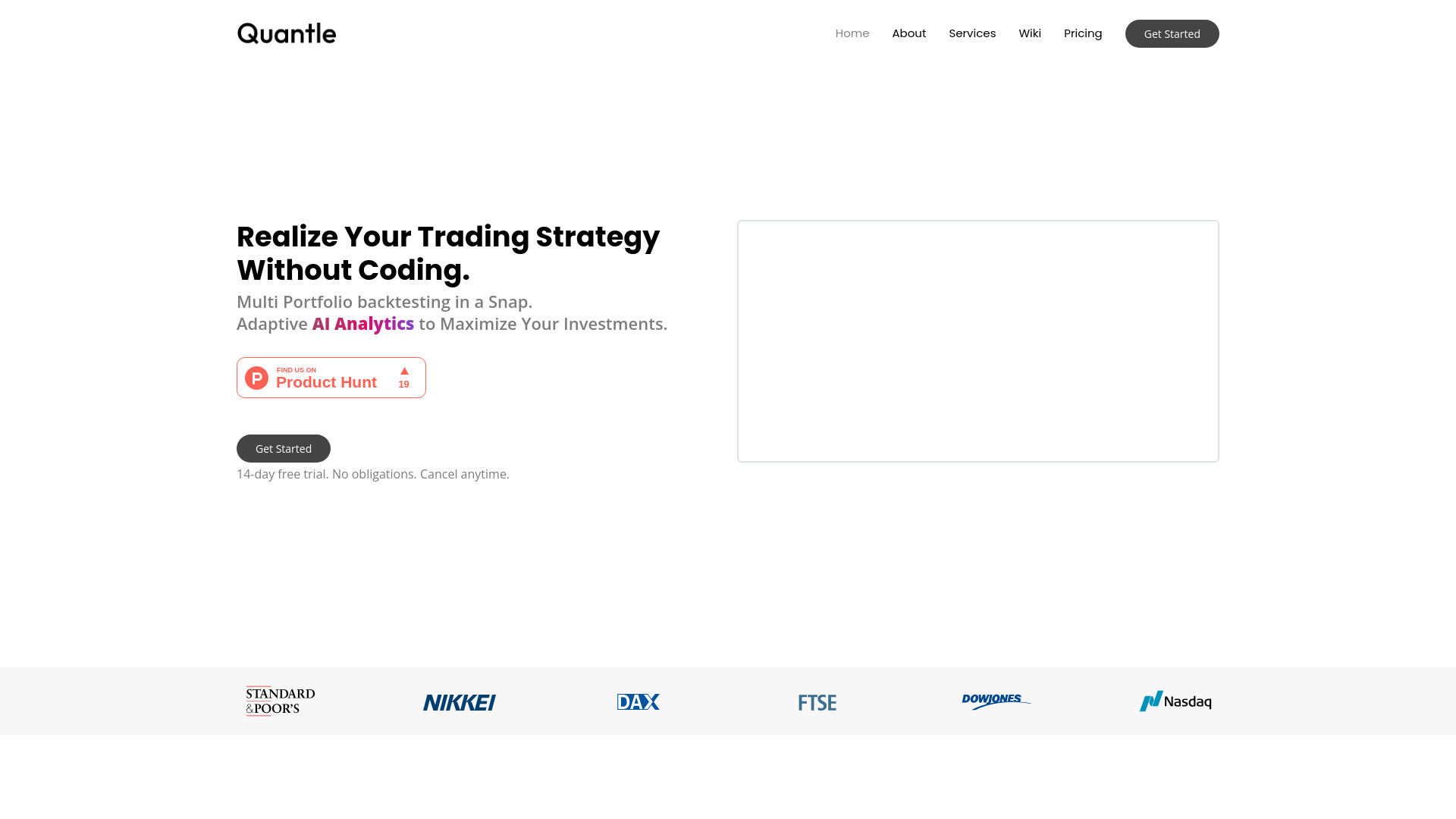
Task: Open the Pricing navigation link
Action: (x=1083, y=33)
